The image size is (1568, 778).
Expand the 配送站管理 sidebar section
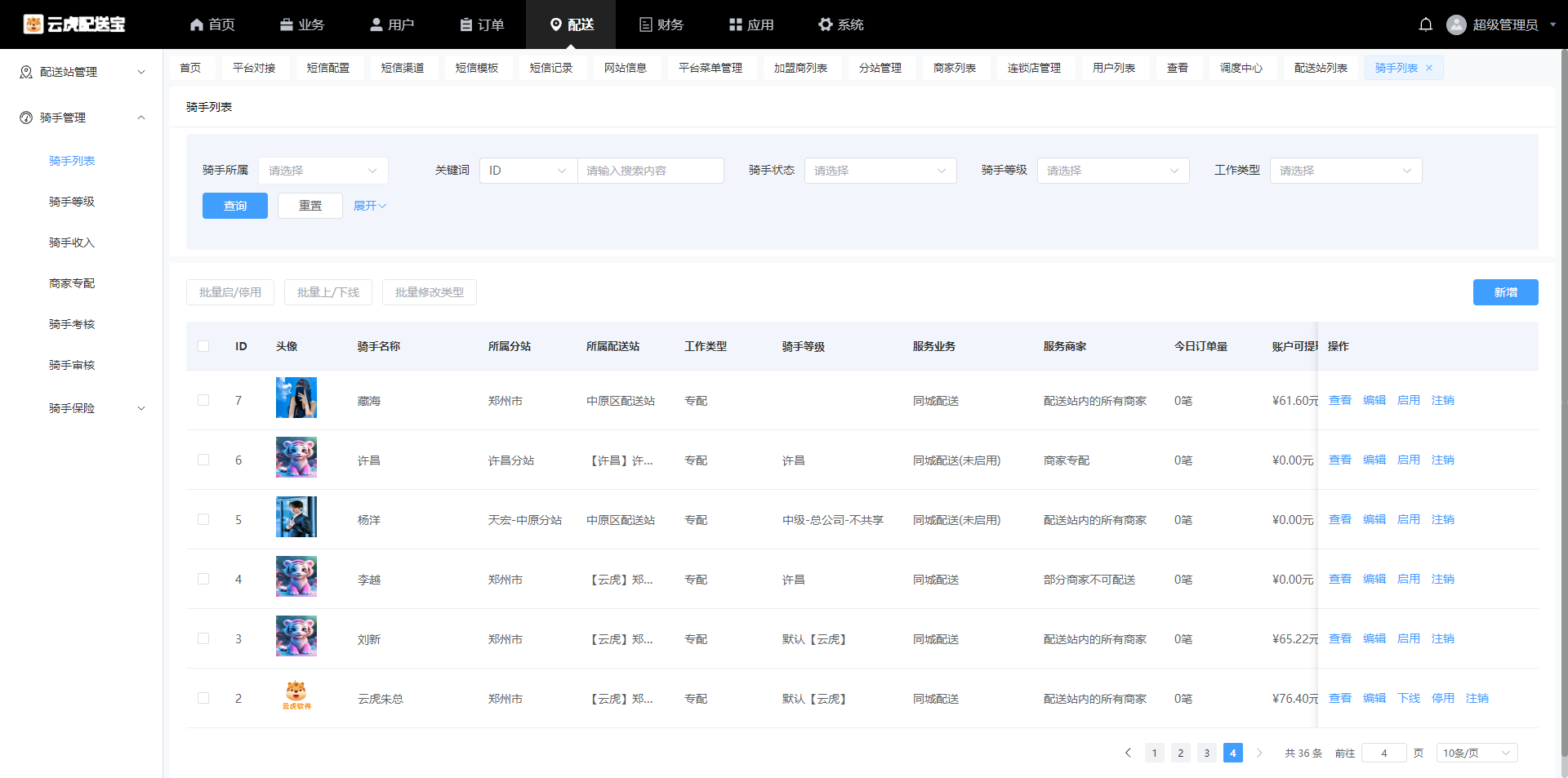(82, 72)
